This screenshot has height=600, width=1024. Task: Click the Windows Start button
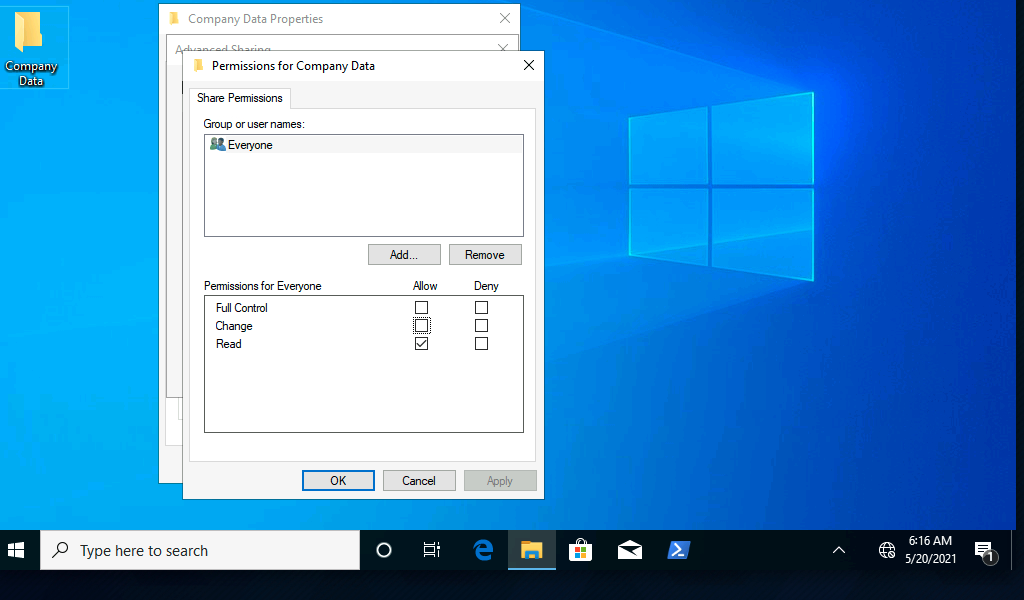click(16, 550)
